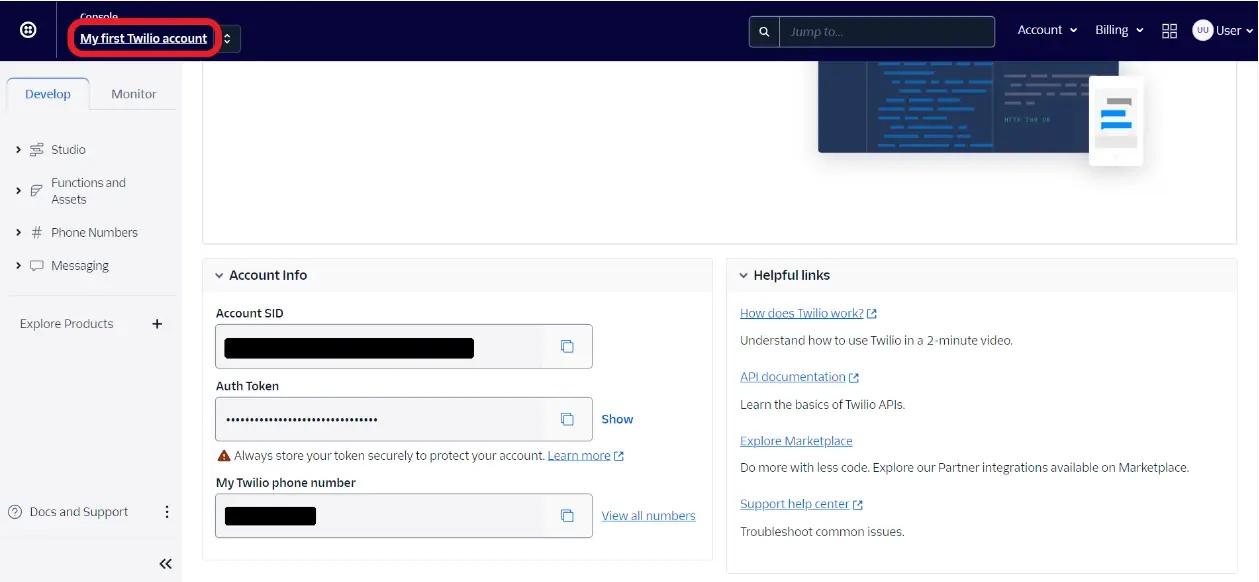Image resolution: width=1259 pixels, height=582 pixels.
Task: Open Messaging in the sidebar
Action: [x=80, y=266]
